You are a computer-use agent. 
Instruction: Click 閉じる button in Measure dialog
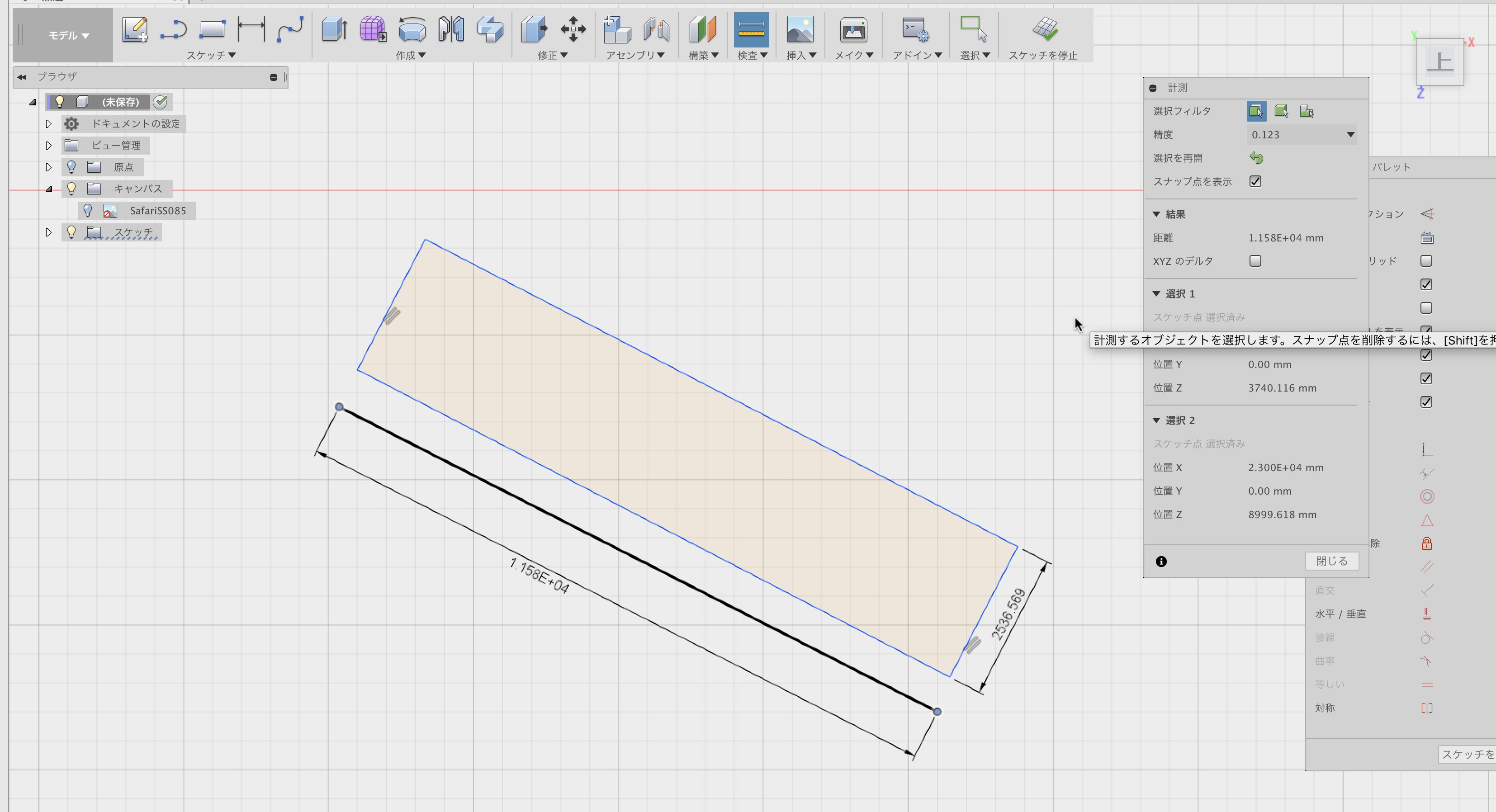point(1332,561)
